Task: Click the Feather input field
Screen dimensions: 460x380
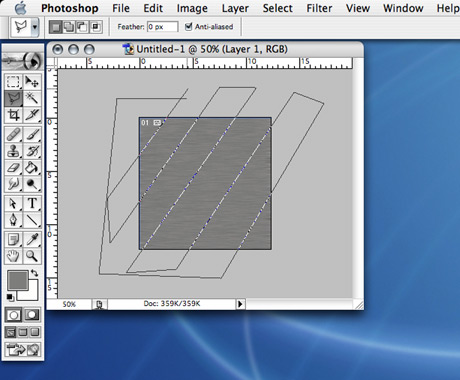Action: 162,27
